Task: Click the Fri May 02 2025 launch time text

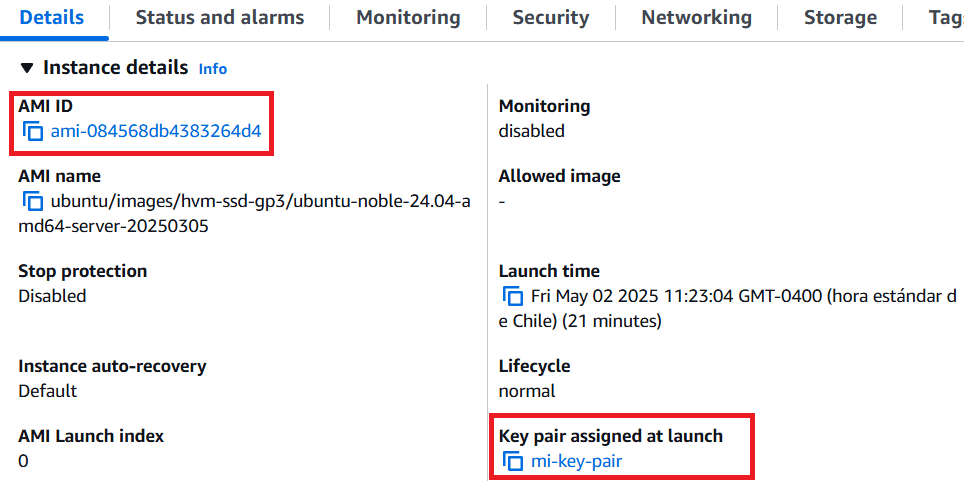Action: [x=729, y=309]
